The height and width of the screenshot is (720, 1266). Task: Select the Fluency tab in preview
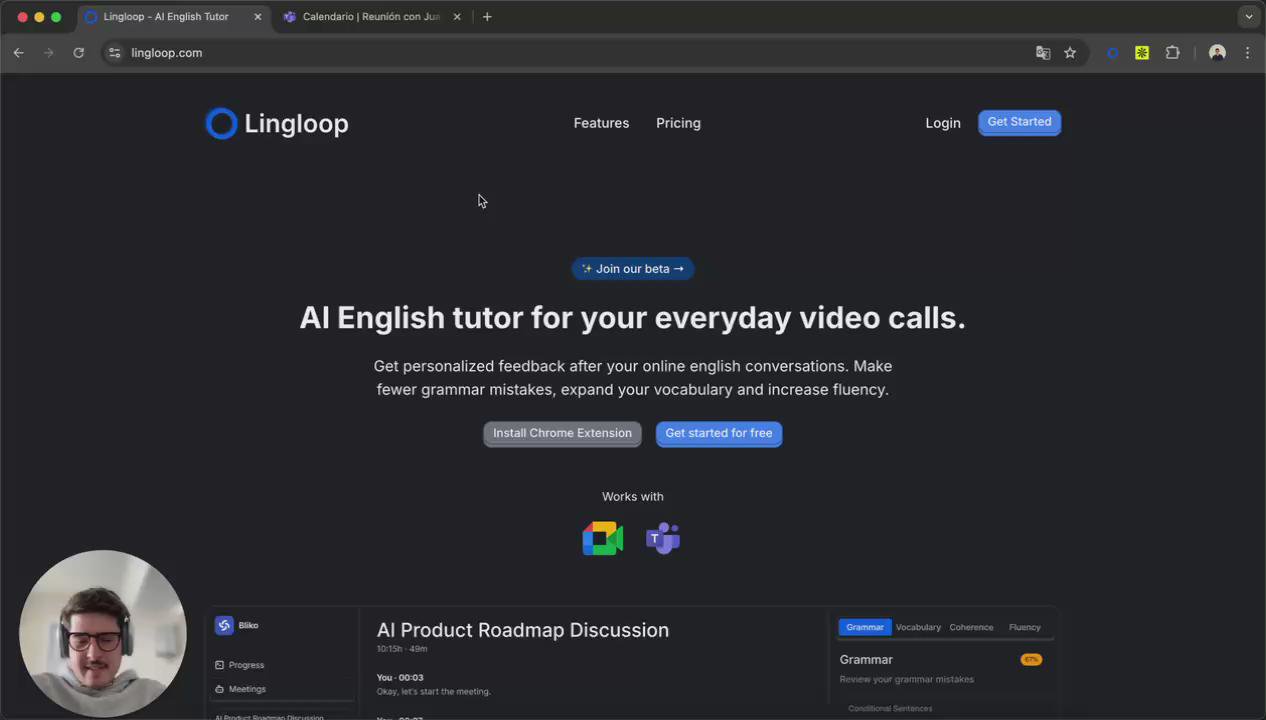[x=1025, y=627]
